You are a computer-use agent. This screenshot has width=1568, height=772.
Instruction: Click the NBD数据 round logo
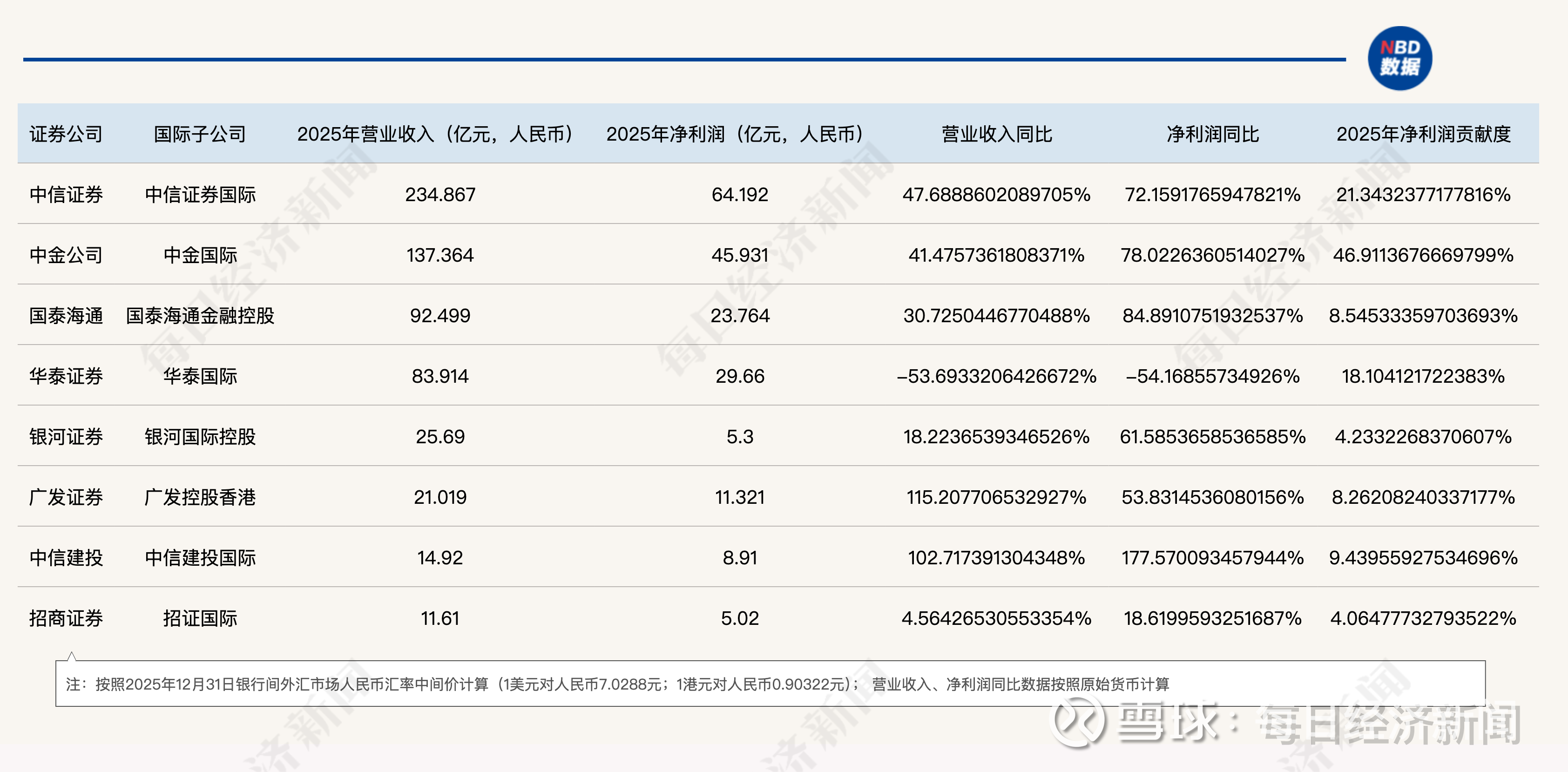click(x=1399, y=59)
